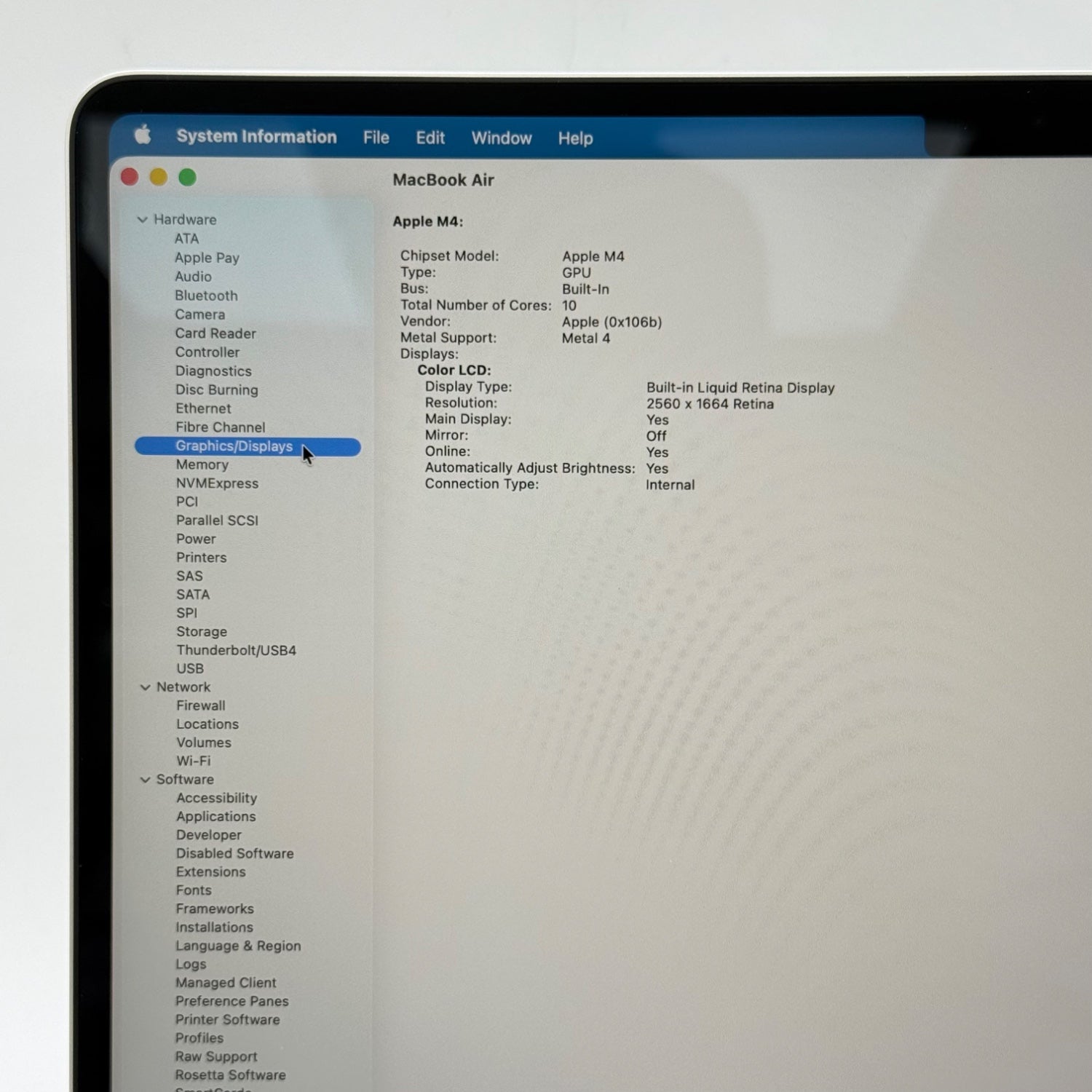Select SAS in the sidebar
This screenshot has height=1092, width=1092.
[189, 576]
